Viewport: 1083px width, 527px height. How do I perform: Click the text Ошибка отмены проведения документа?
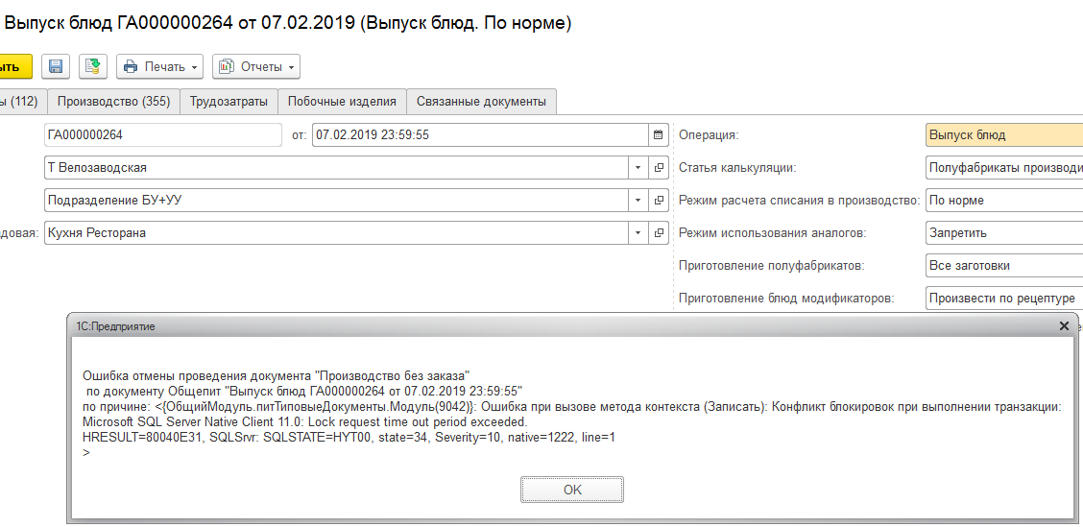[197, 376]
